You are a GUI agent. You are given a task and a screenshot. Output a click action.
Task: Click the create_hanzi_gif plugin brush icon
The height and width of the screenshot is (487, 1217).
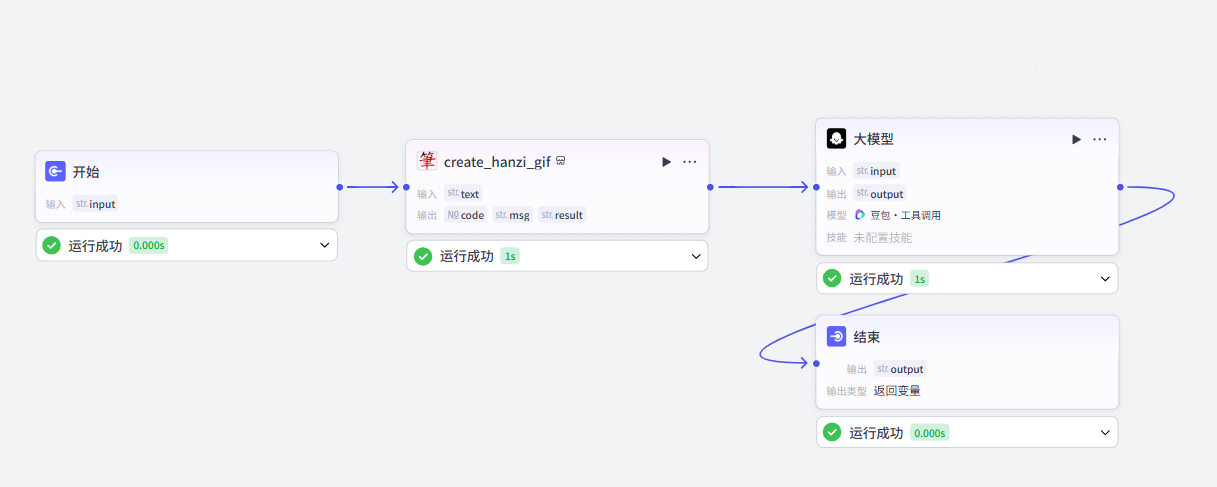coord(427,161)
